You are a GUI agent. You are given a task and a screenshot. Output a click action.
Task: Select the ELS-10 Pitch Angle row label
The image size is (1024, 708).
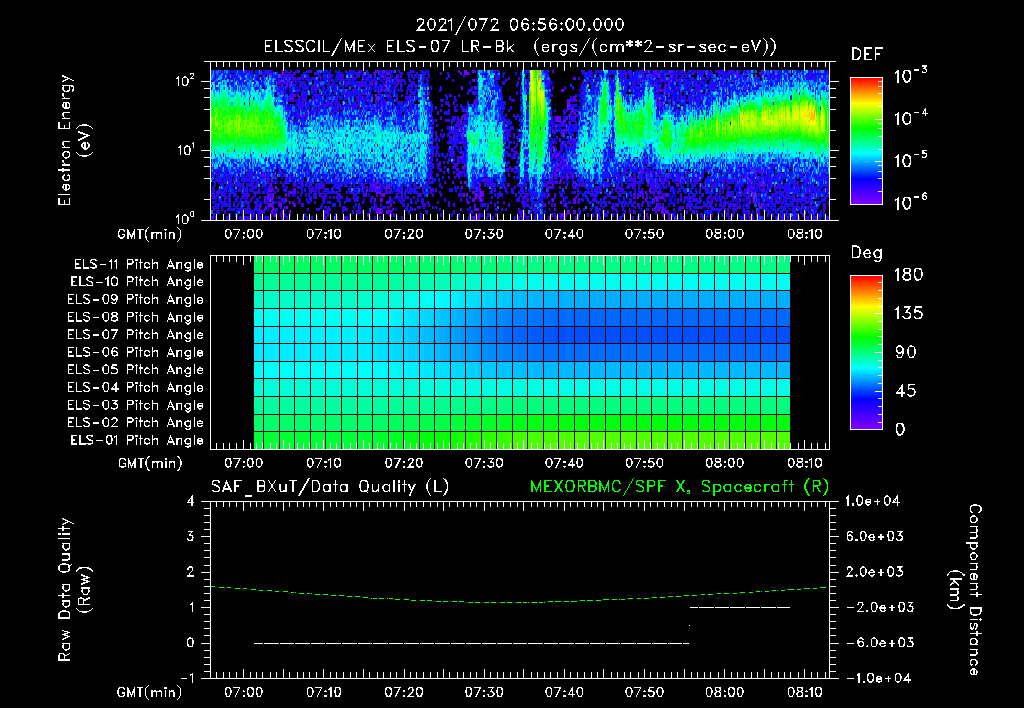tap(137, 282)
